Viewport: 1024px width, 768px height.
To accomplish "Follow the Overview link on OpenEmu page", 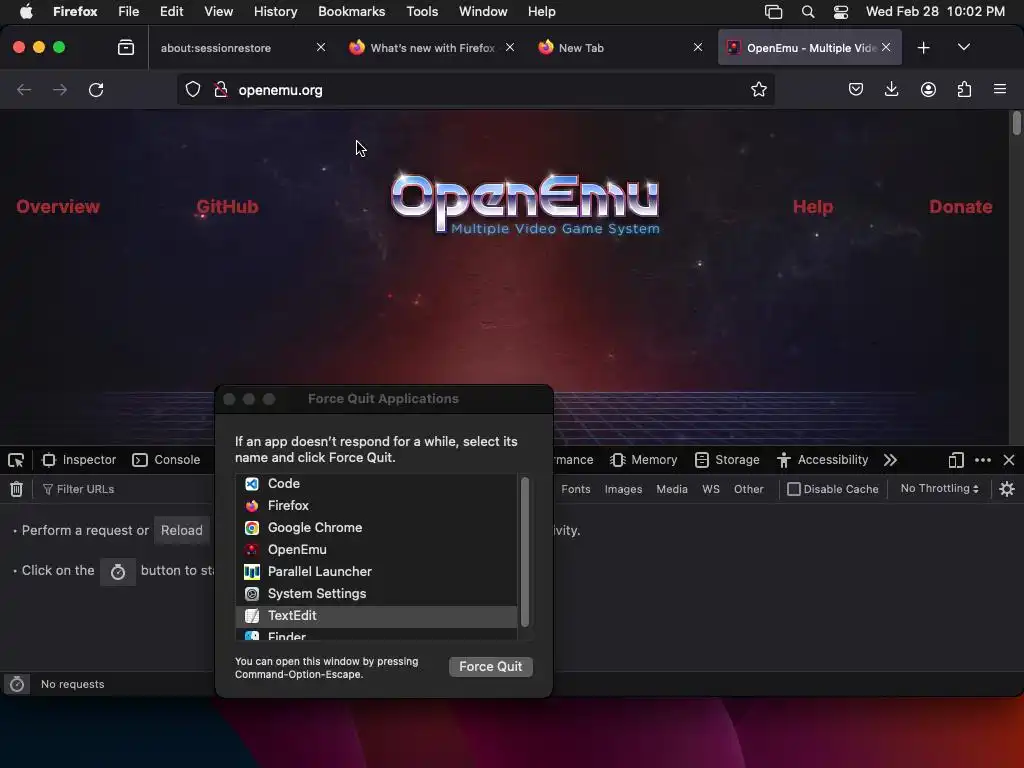I will 58,206.
